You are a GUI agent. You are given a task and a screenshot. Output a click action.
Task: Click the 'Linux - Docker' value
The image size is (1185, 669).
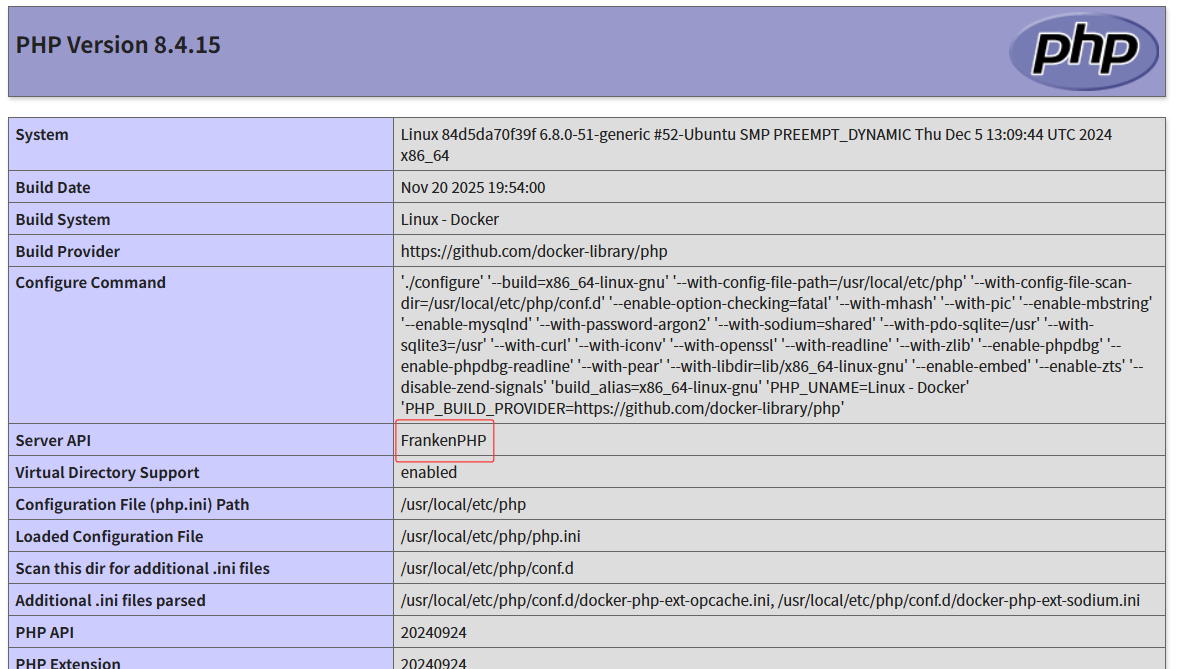(450, 219)
